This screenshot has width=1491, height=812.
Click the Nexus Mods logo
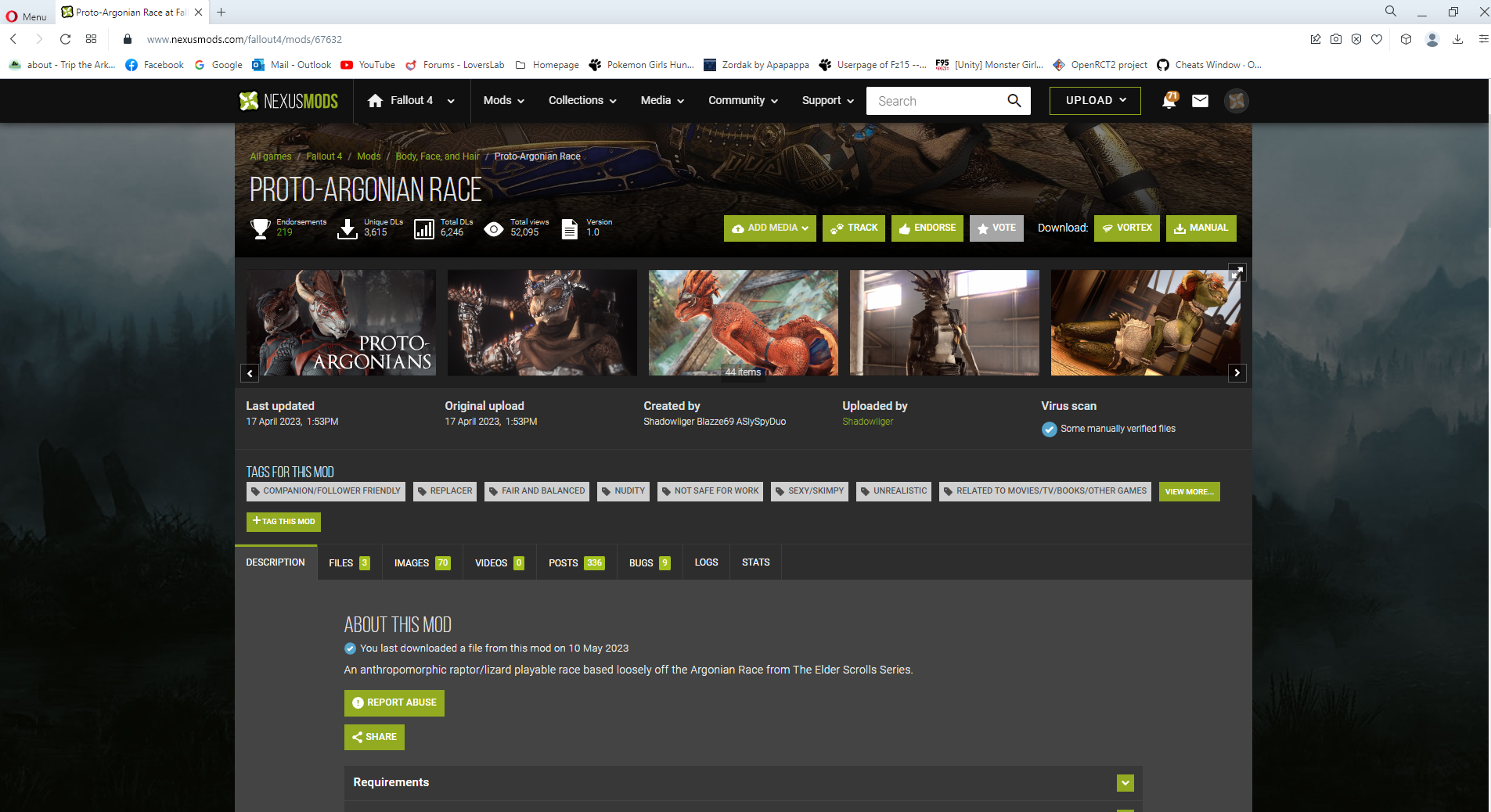288,101
